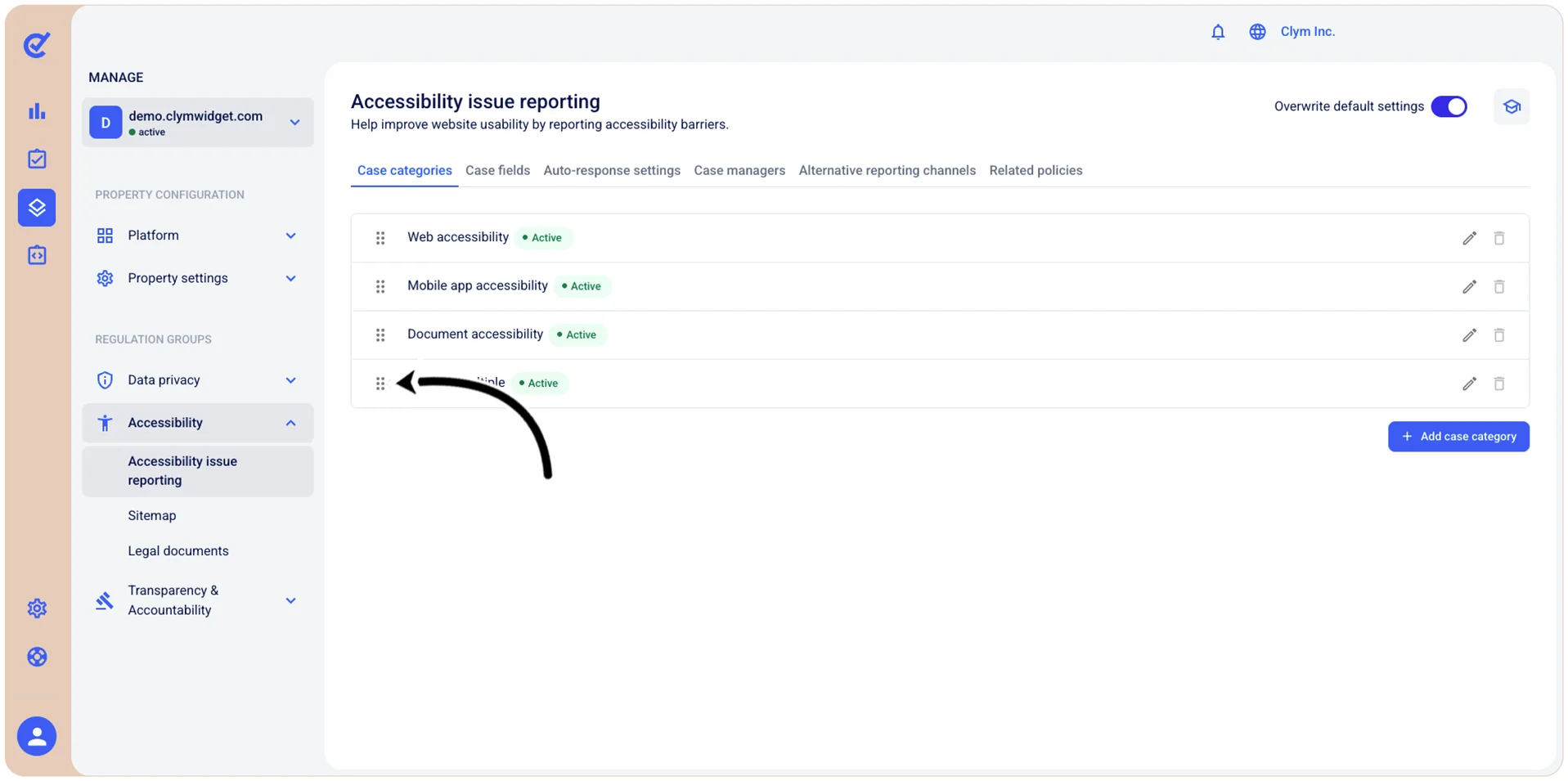Image resolution: width=1568 pixels, height=781 pixels.
Task: Select Accessibility issue reporting menu item
Action: (198, 471)
